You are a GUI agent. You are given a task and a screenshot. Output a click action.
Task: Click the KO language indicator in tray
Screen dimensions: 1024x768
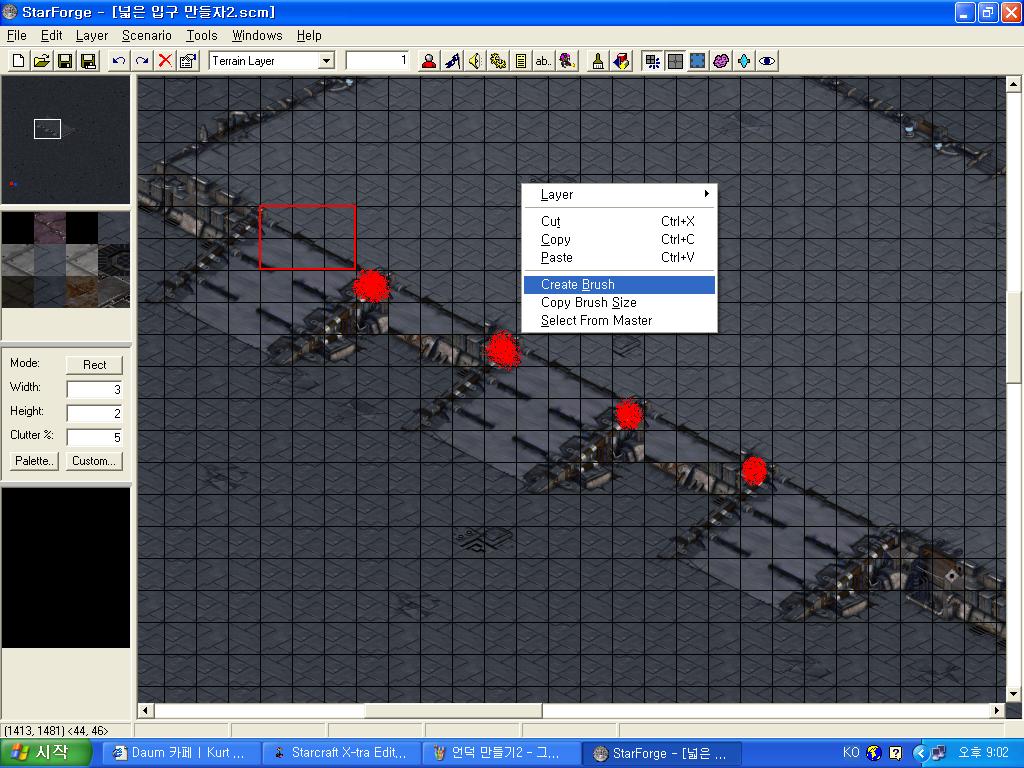(851, 752)
